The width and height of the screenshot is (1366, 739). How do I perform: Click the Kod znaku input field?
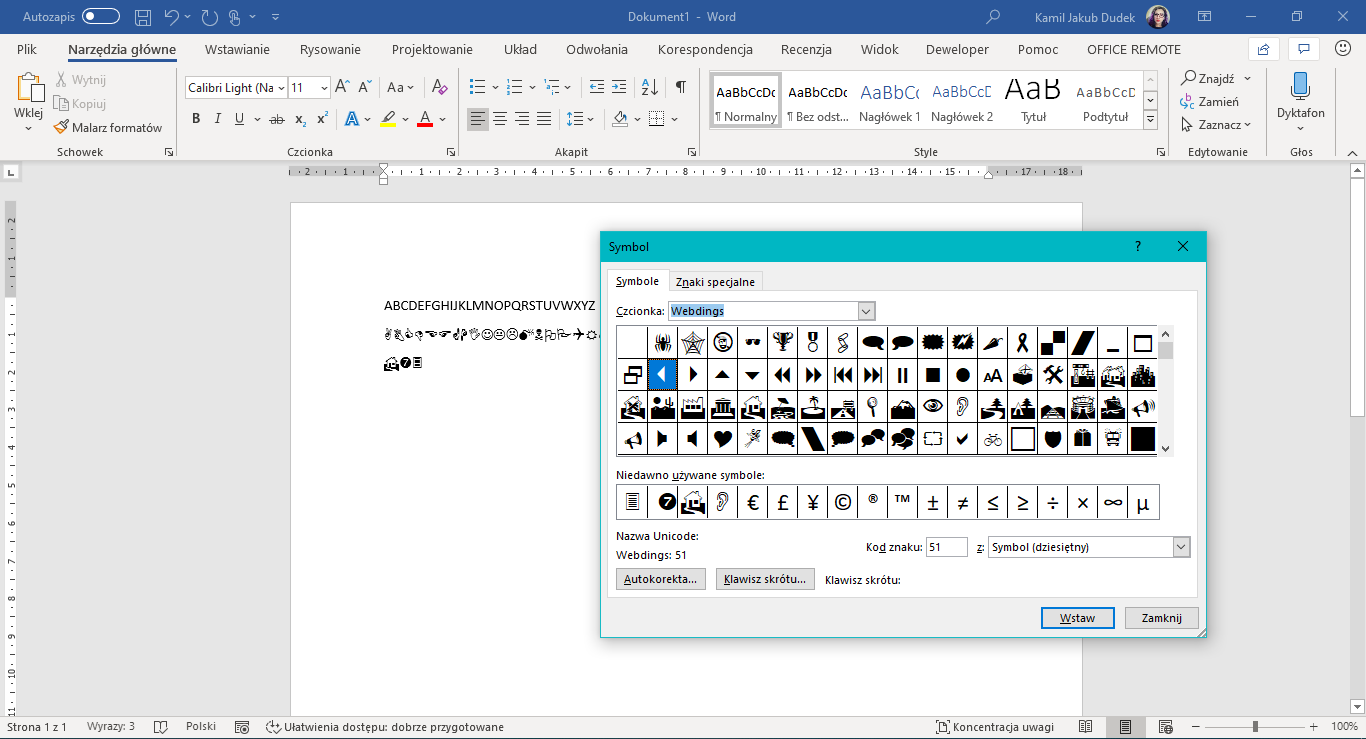click(946, 547)
